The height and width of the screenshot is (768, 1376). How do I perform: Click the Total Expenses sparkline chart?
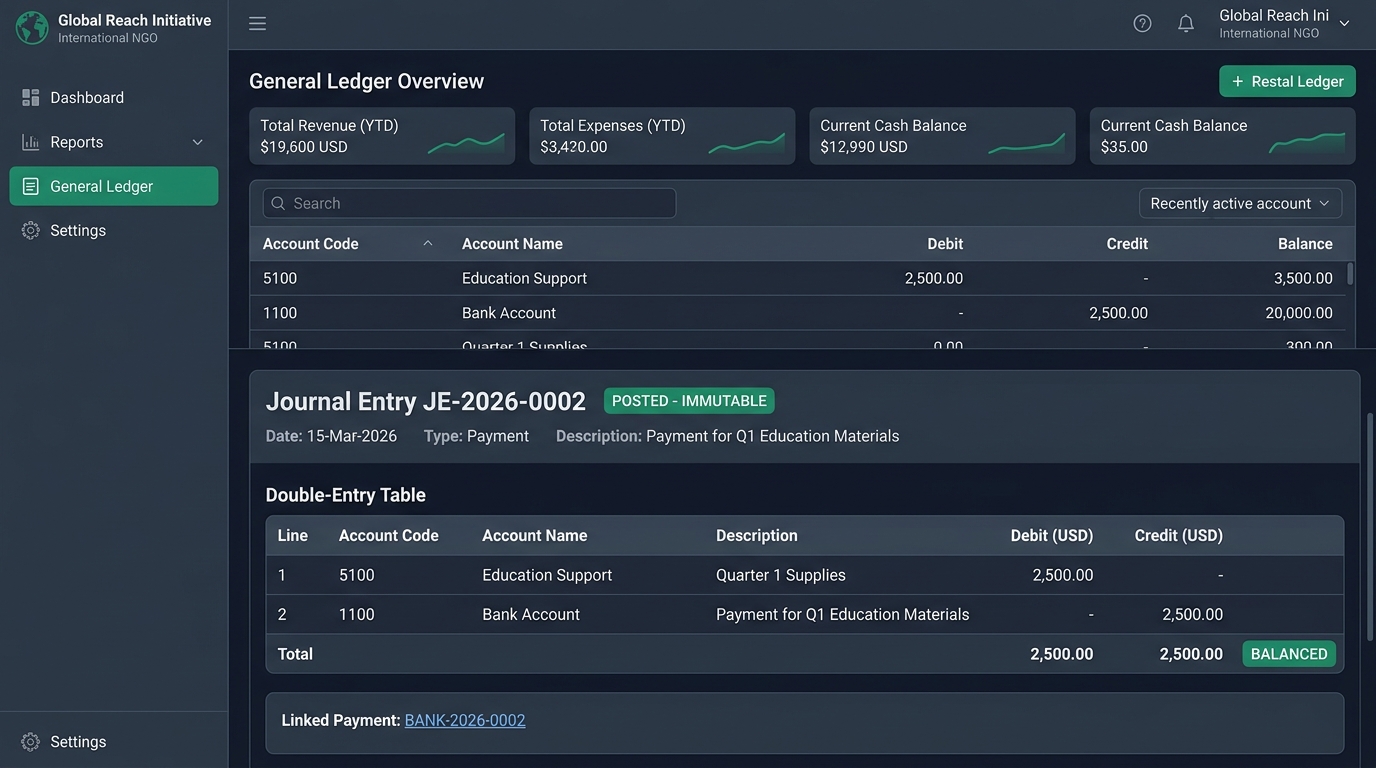[747, 144]
